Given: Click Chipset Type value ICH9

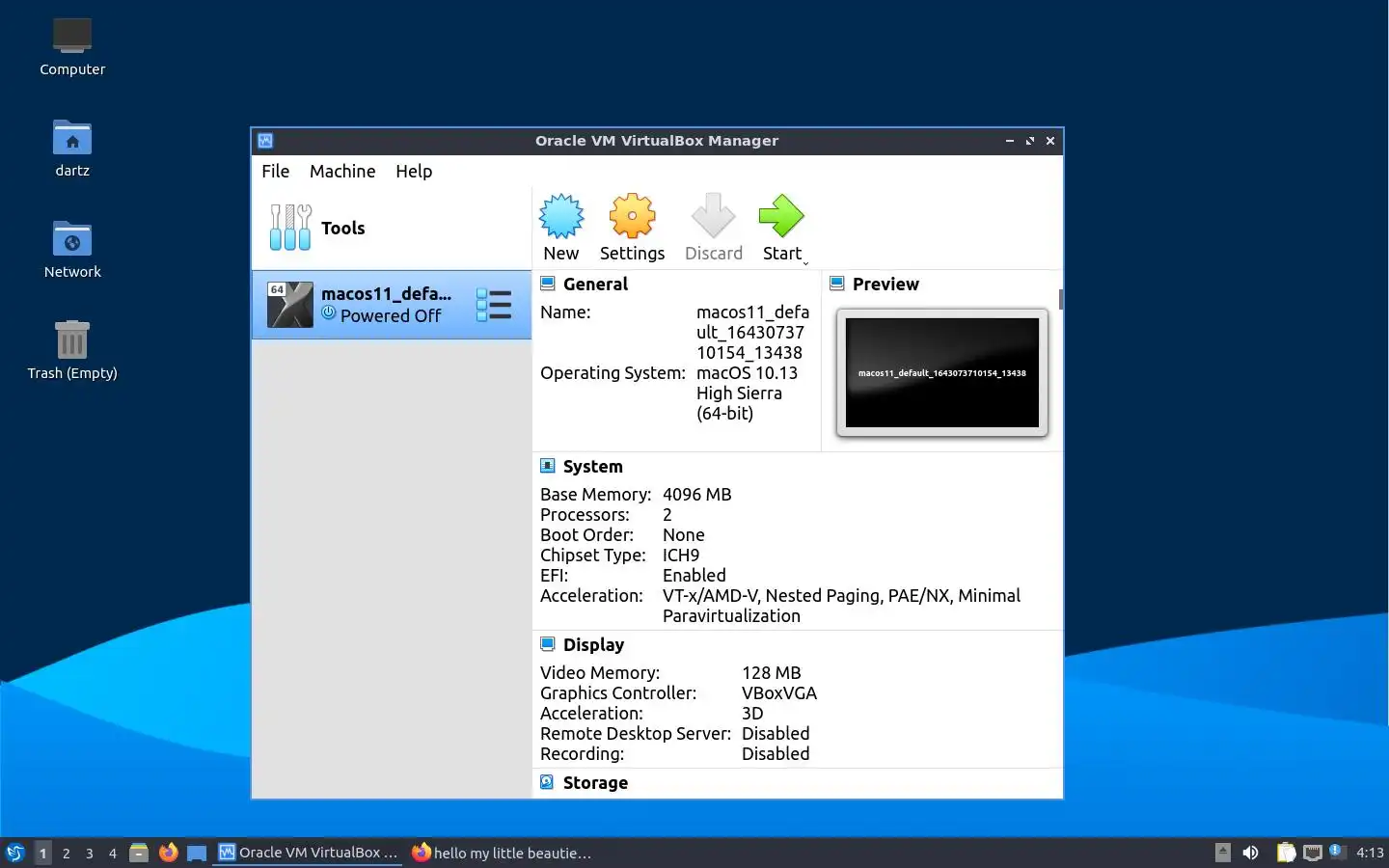Looking at the screenshot, I should click(681, 556).
